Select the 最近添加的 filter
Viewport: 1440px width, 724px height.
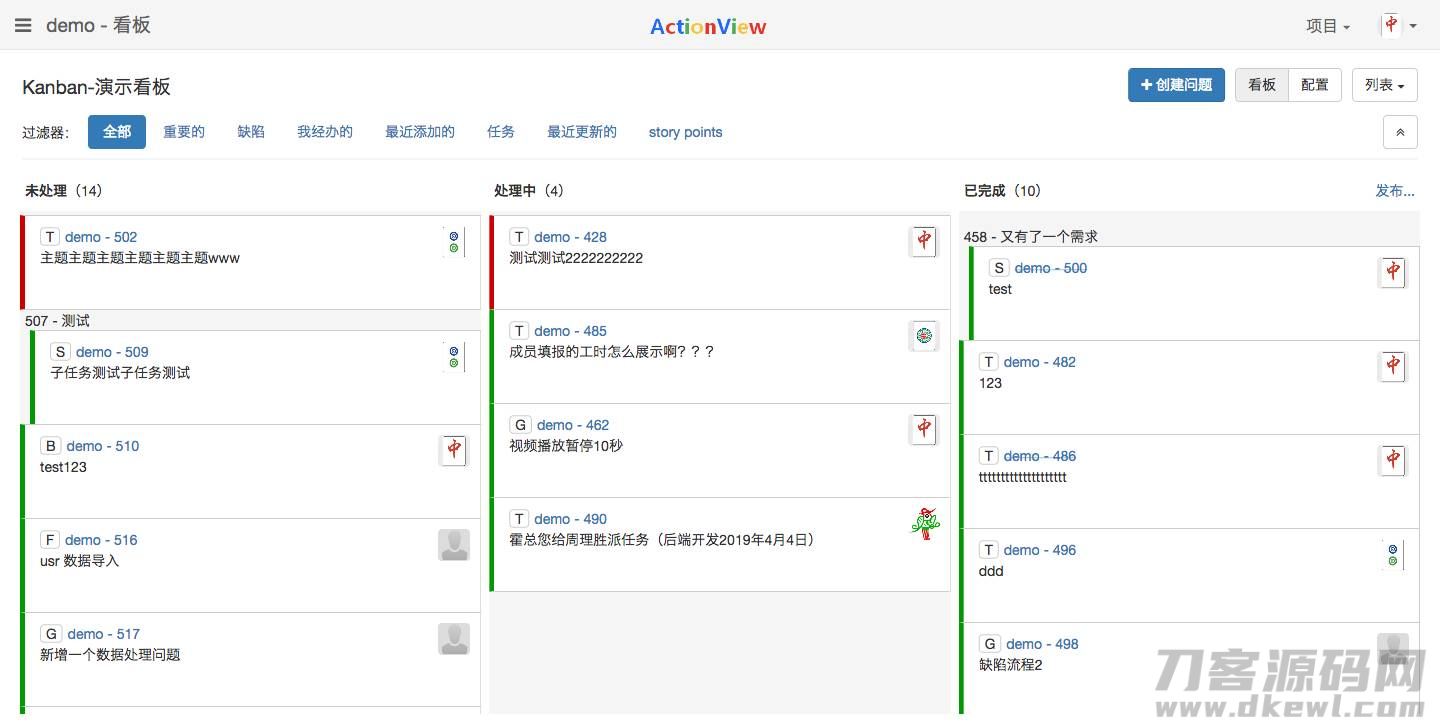click(x=420, y=132)
